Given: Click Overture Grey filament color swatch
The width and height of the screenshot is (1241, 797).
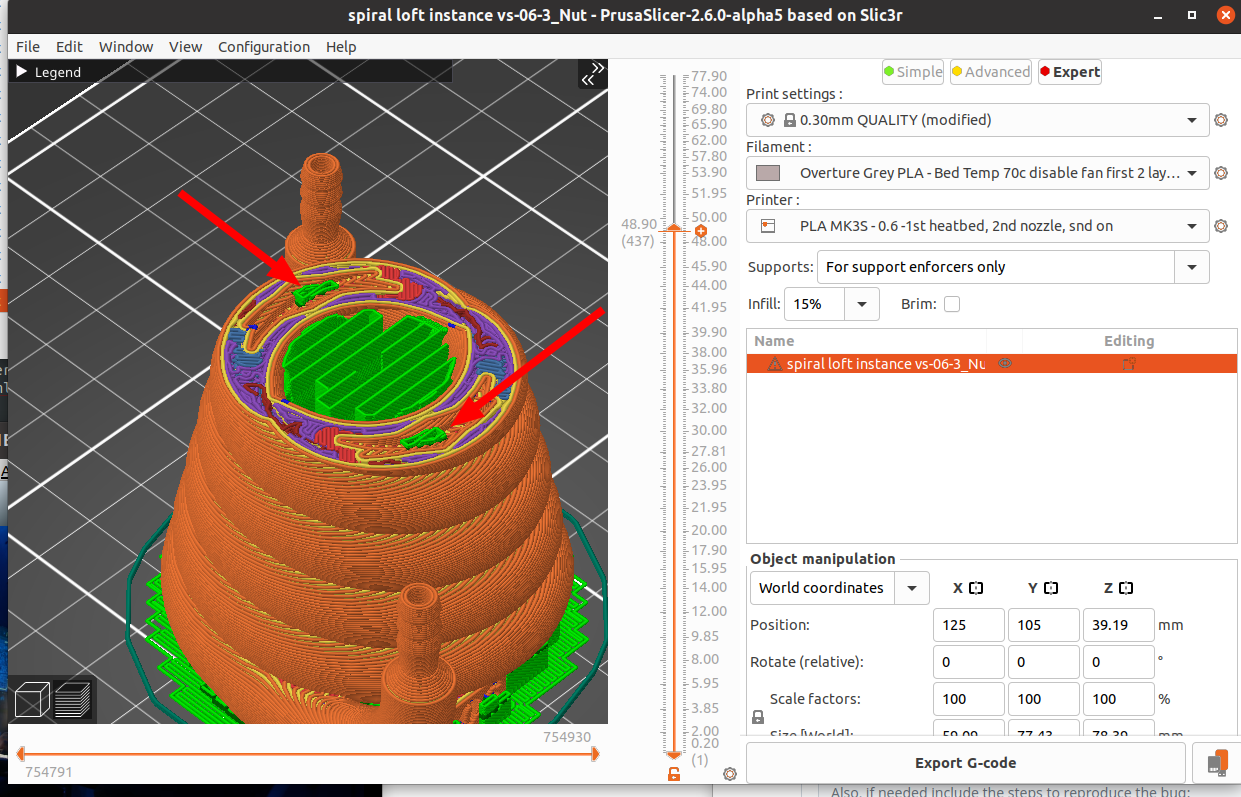Looking at the screenshot, I should [768, 173].
